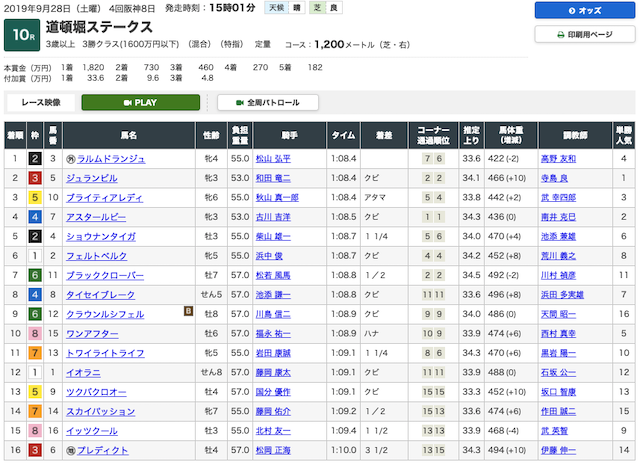The image size is (640, 465).
Task: Click the 地 mark icon beside プレディクト
Action: (x=70, y=451)
